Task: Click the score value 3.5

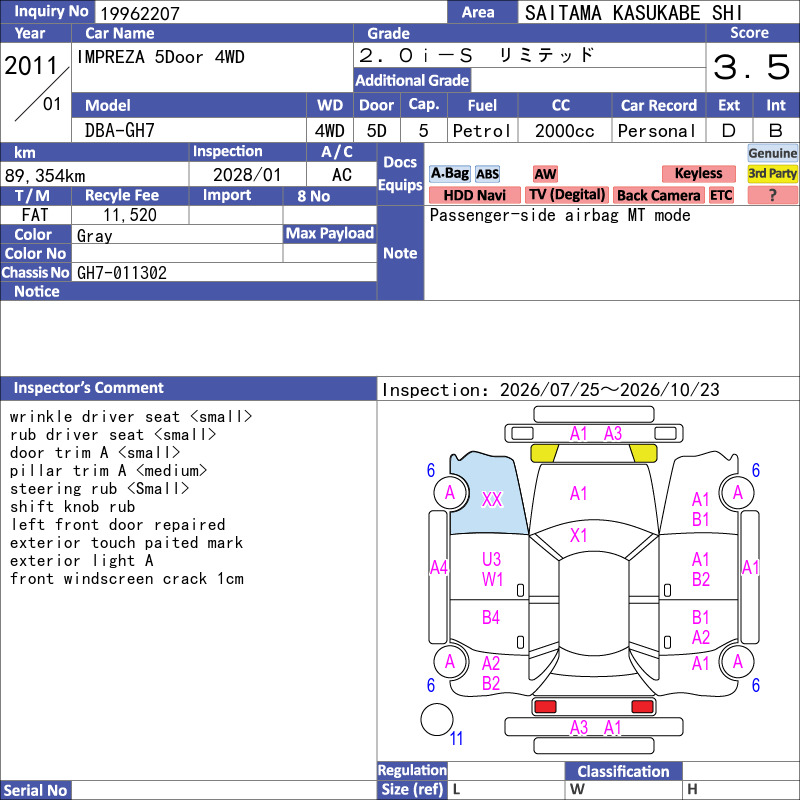Action: [752, 67]
